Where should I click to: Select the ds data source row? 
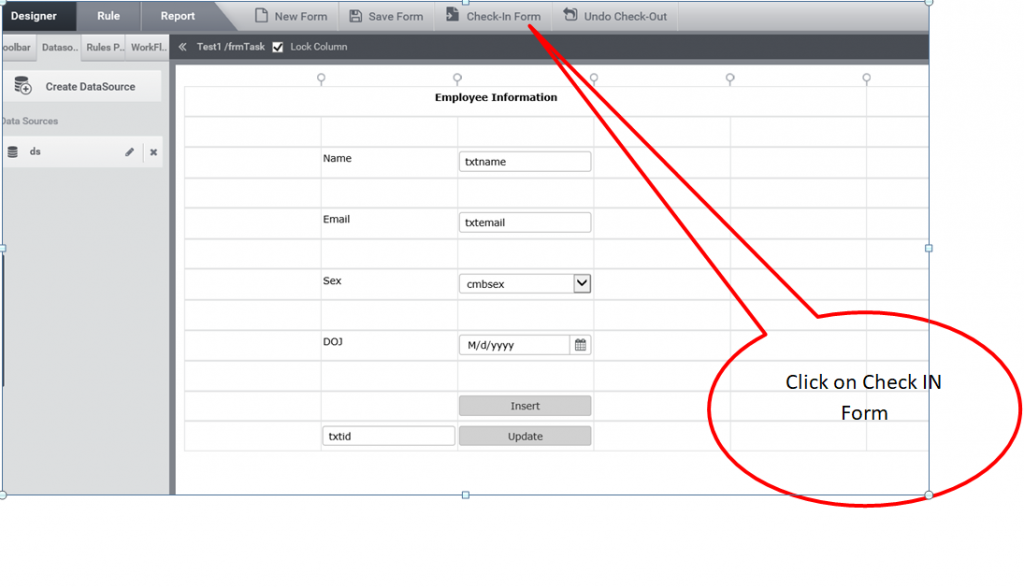pos(82,152)
